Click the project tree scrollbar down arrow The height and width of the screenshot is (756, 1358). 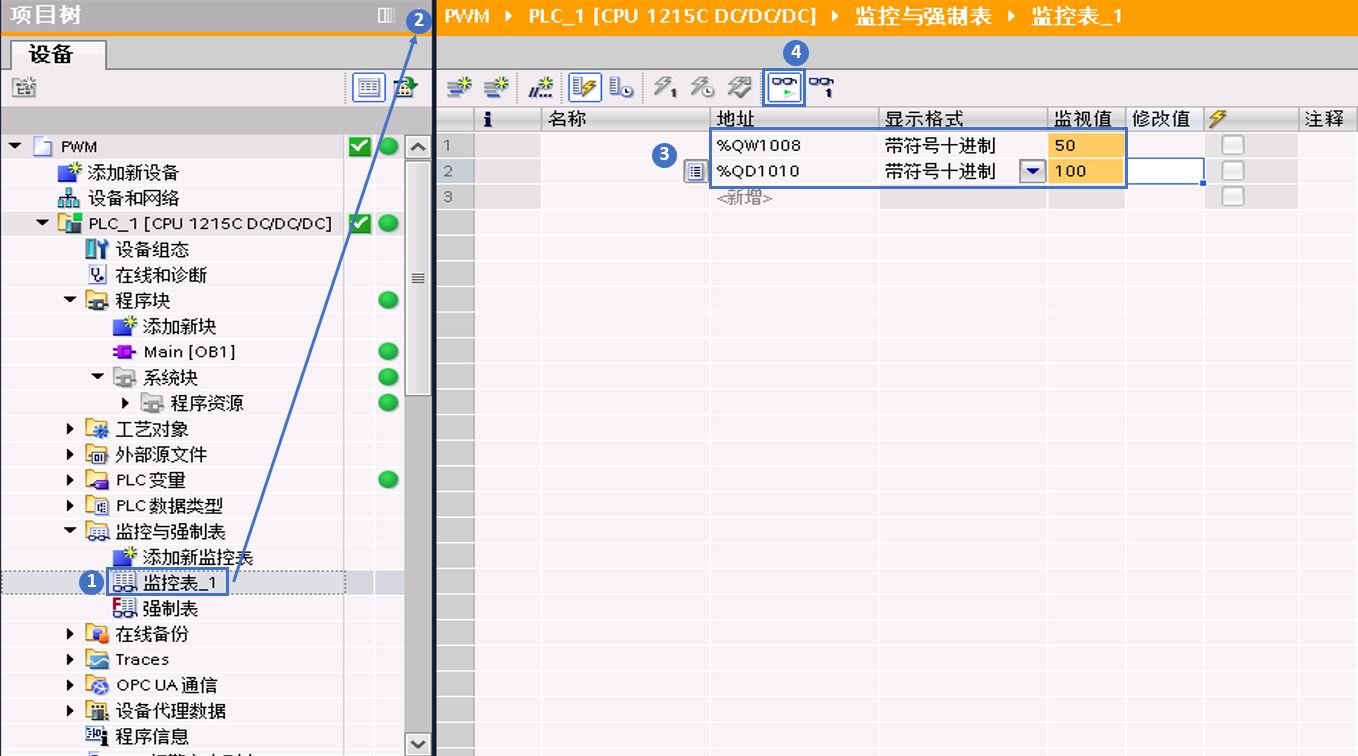click(x=418, y=743)
